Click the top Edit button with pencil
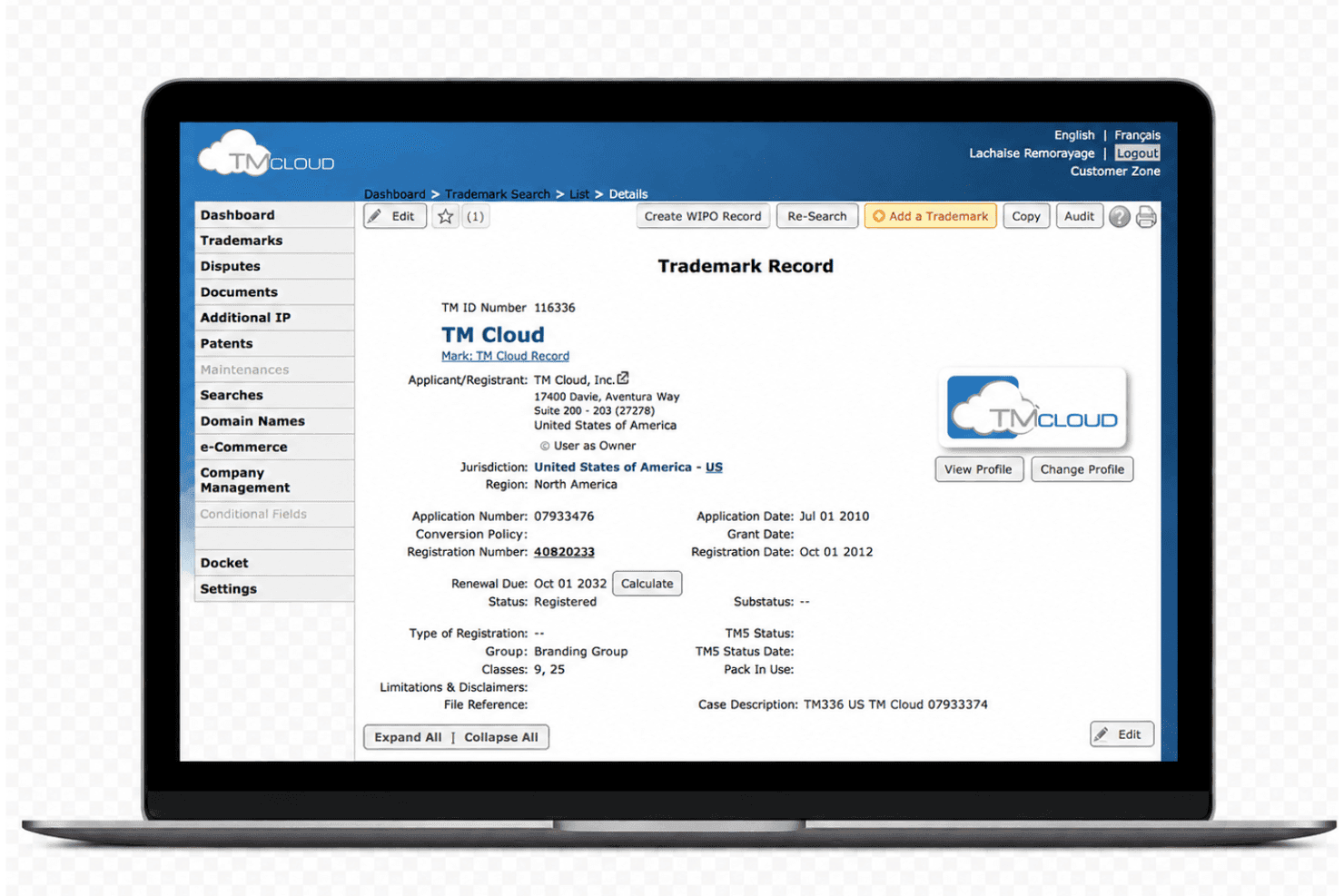The height and width of the screenshot is (896, 1344). [395, 216]
